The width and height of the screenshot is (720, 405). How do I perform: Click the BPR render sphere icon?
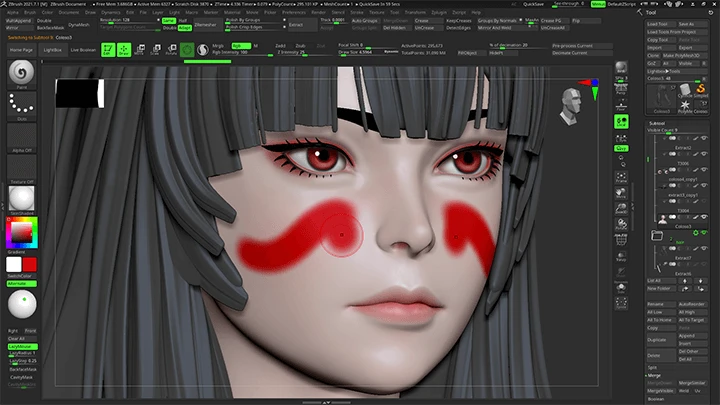(x=621, y=68)
